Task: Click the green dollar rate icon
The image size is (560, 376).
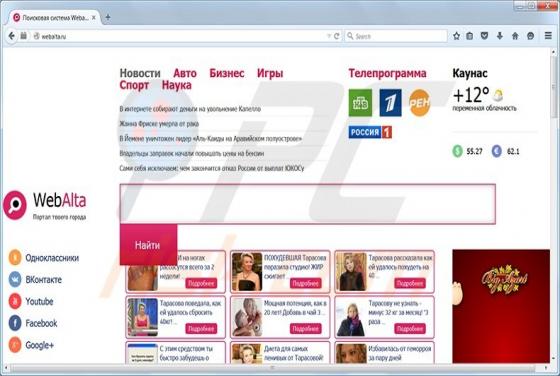Action: coord(458,151)
